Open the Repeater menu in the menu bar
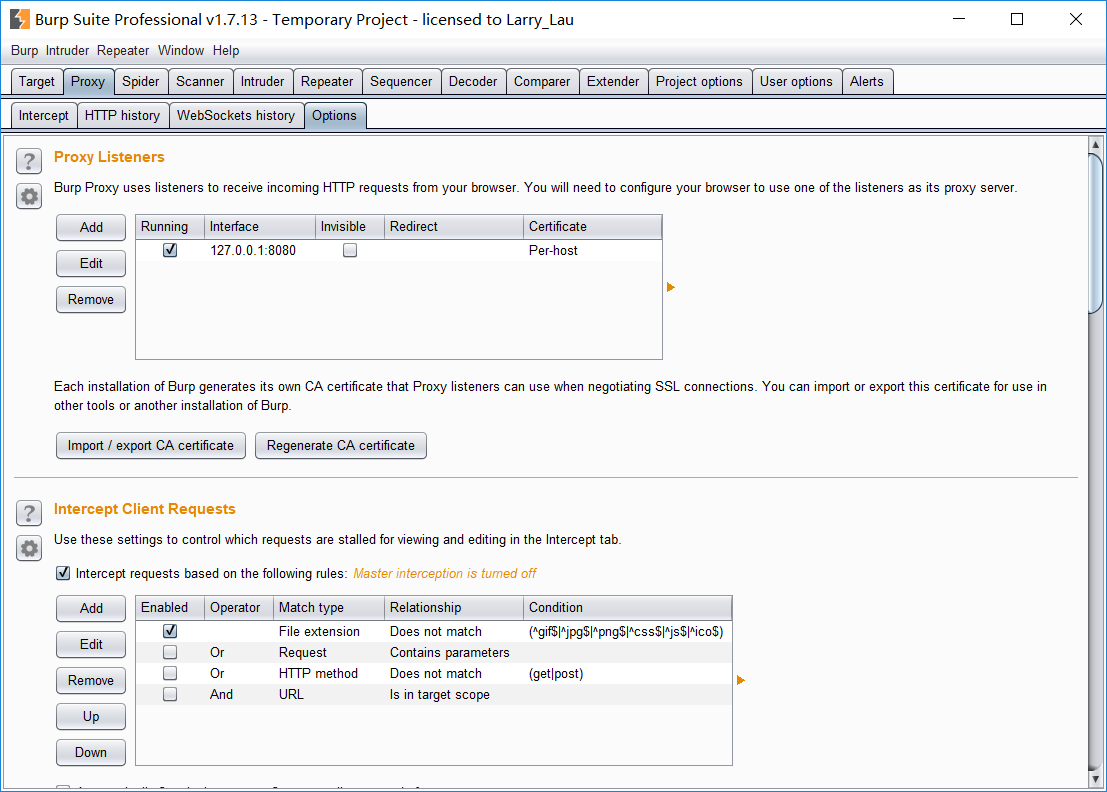 click(123, 51)
